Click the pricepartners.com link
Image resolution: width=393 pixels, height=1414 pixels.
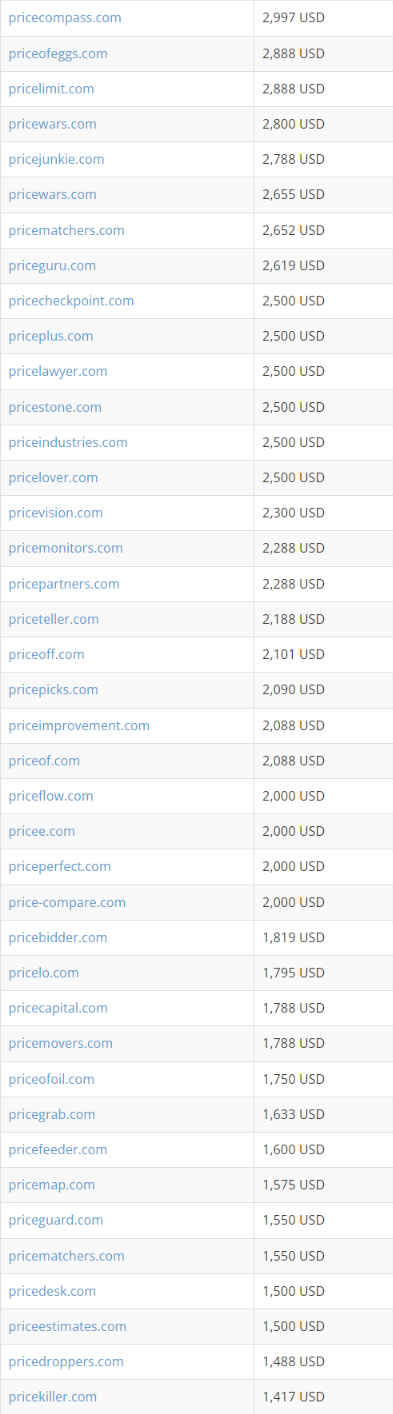[x=64, y=583]
